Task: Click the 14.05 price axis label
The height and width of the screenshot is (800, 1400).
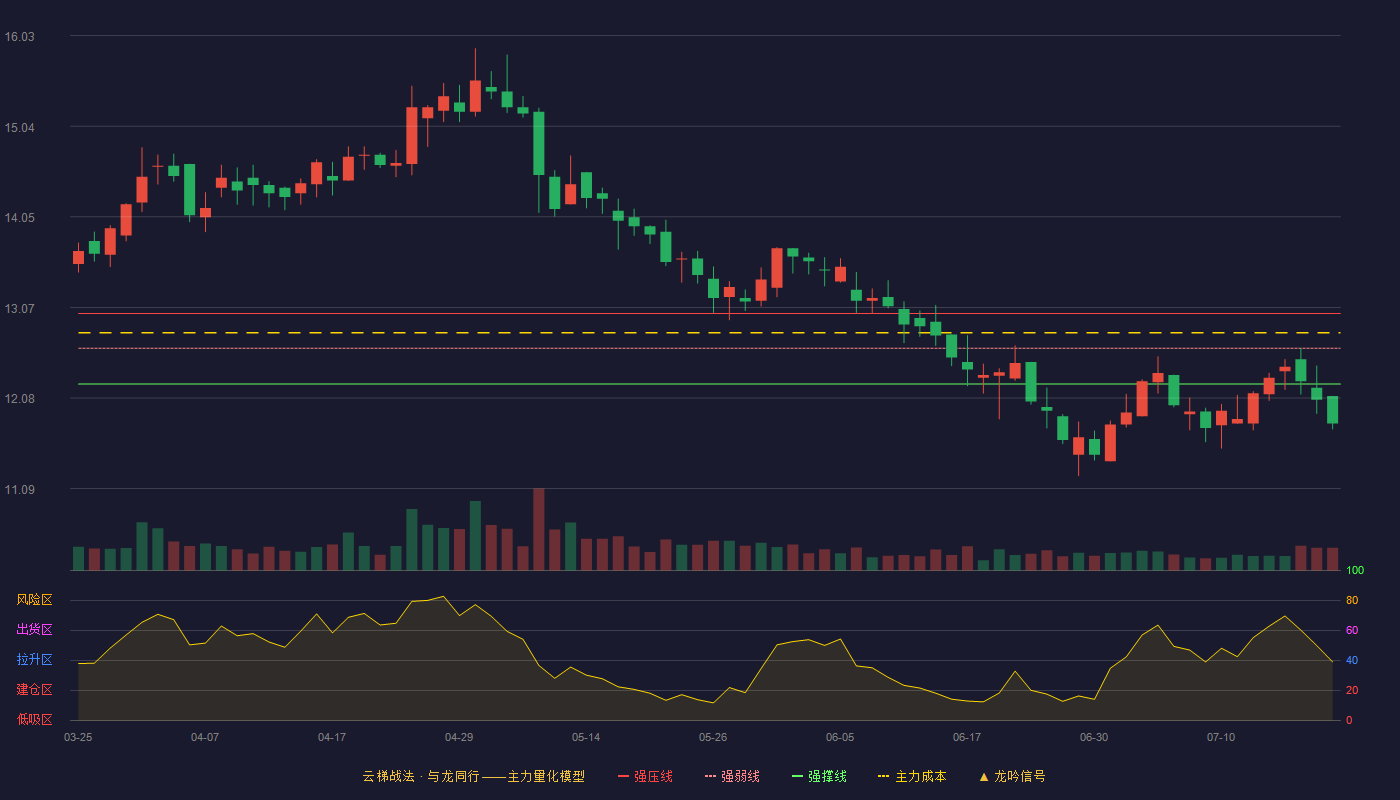Action: pyautogui.click(x=20, y=218)
